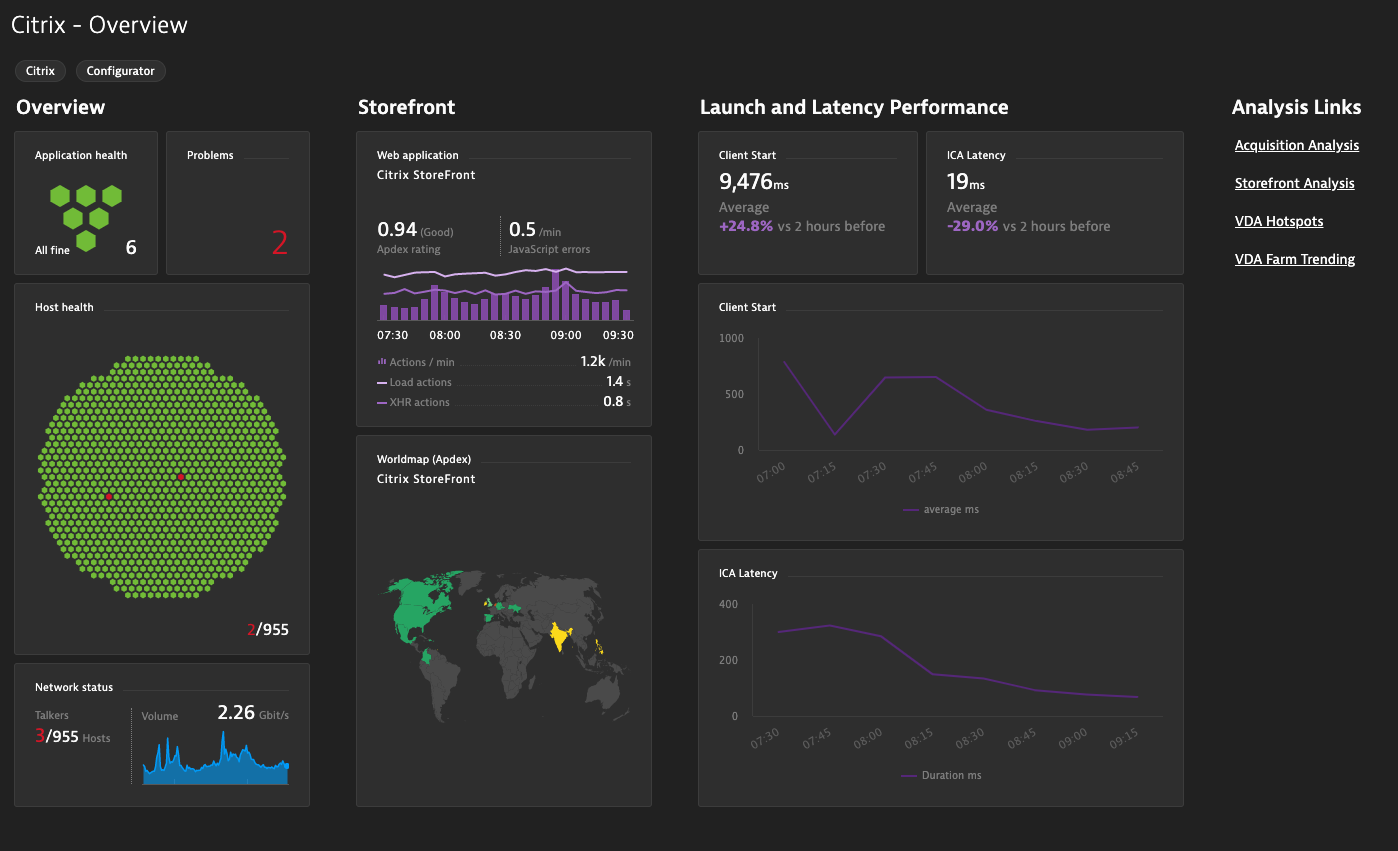
Task: Click the 3/955 Talkers hosts value
Action: [x=72, y=736]
